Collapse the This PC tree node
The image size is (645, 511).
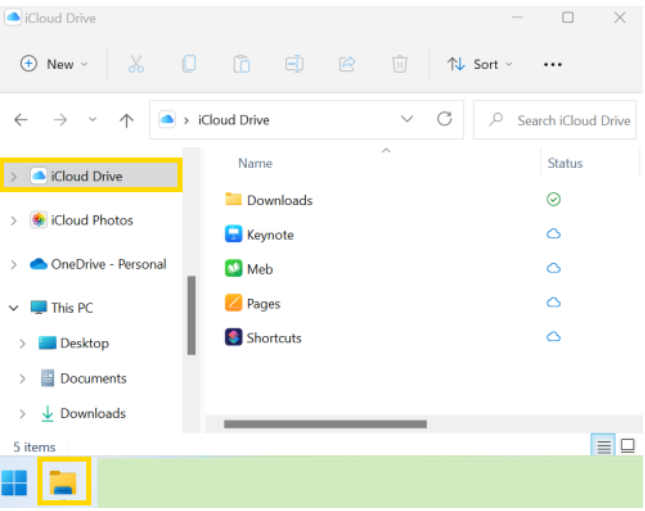click(14, 308)
